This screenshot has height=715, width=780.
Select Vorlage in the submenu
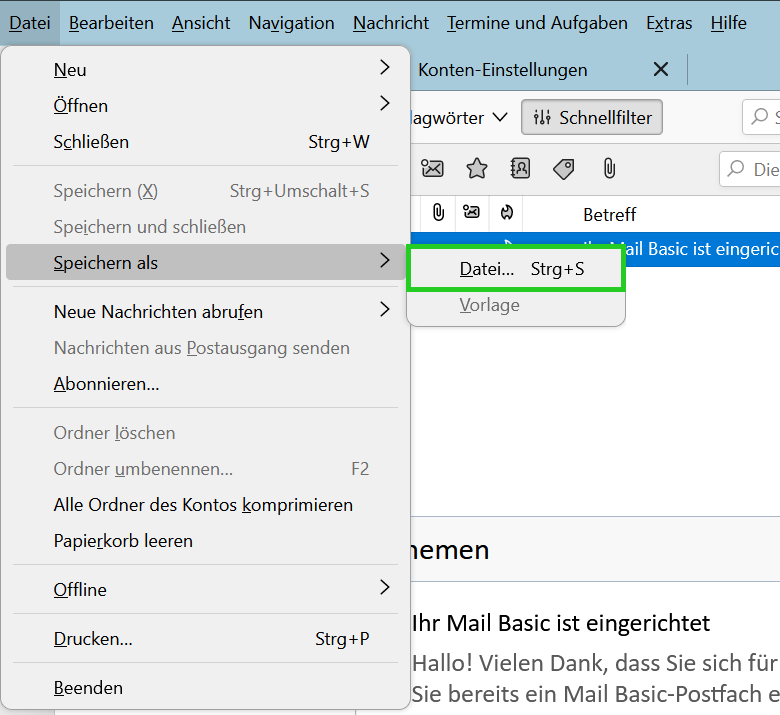pos(516,305)
